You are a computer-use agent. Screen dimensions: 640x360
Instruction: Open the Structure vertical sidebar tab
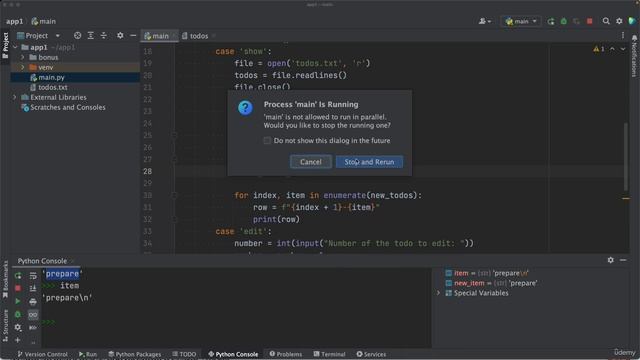5,325
